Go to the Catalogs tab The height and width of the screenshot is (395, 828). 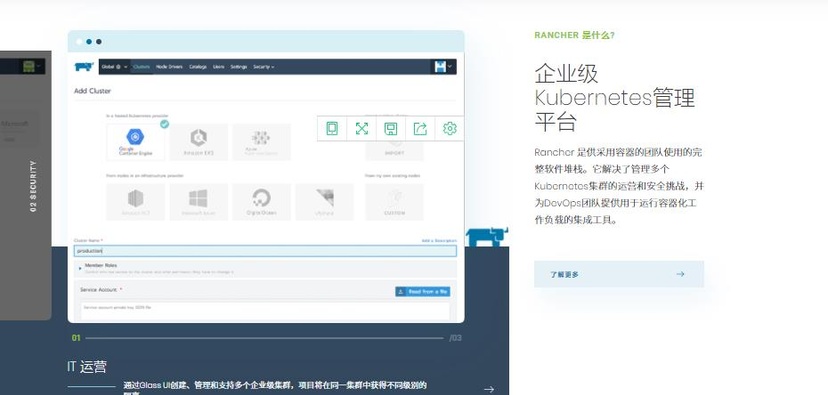[198, 67]
